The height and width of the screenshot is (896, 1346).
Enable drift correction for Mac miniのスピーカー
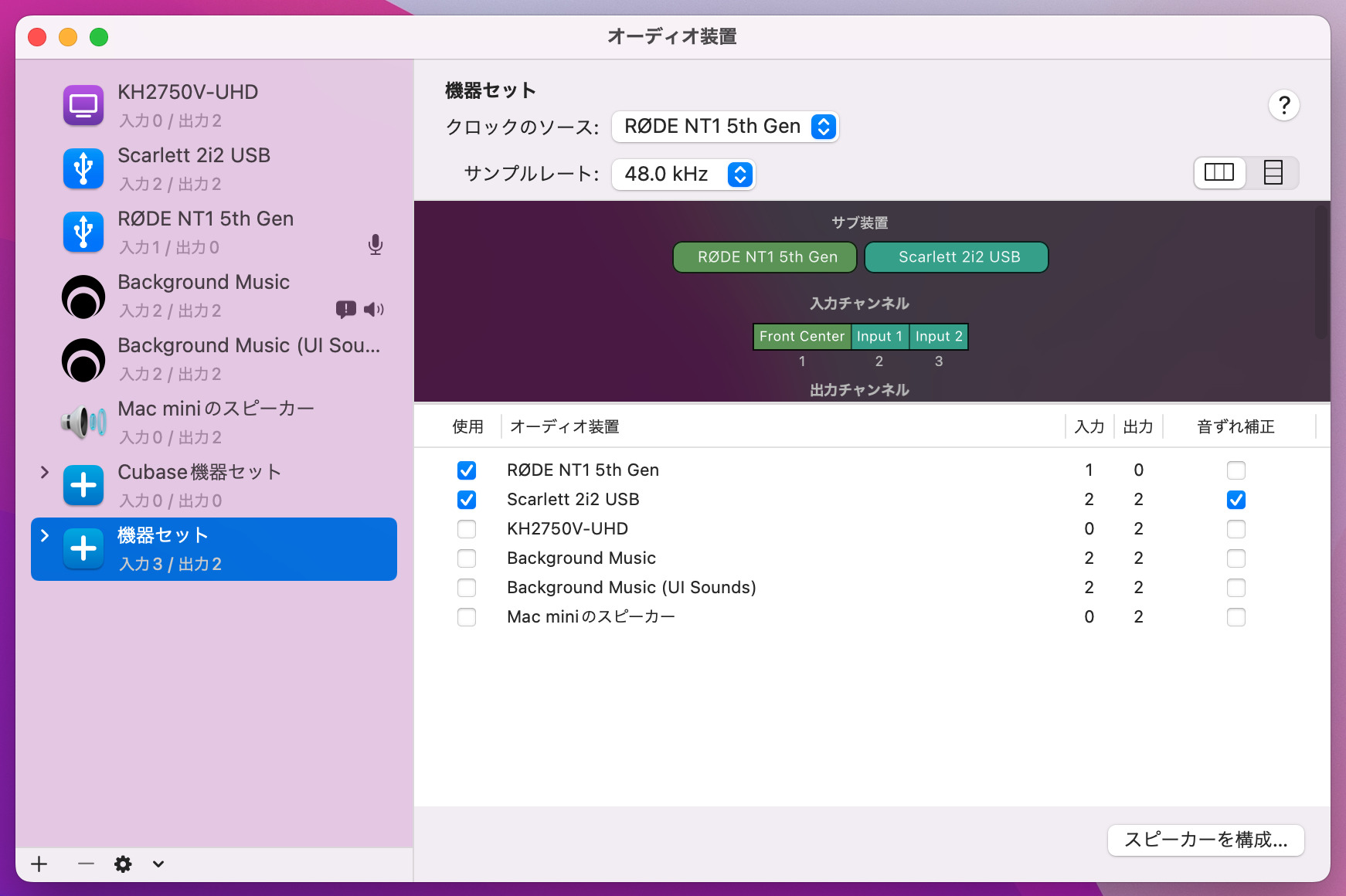click(x=1236, y=617)
